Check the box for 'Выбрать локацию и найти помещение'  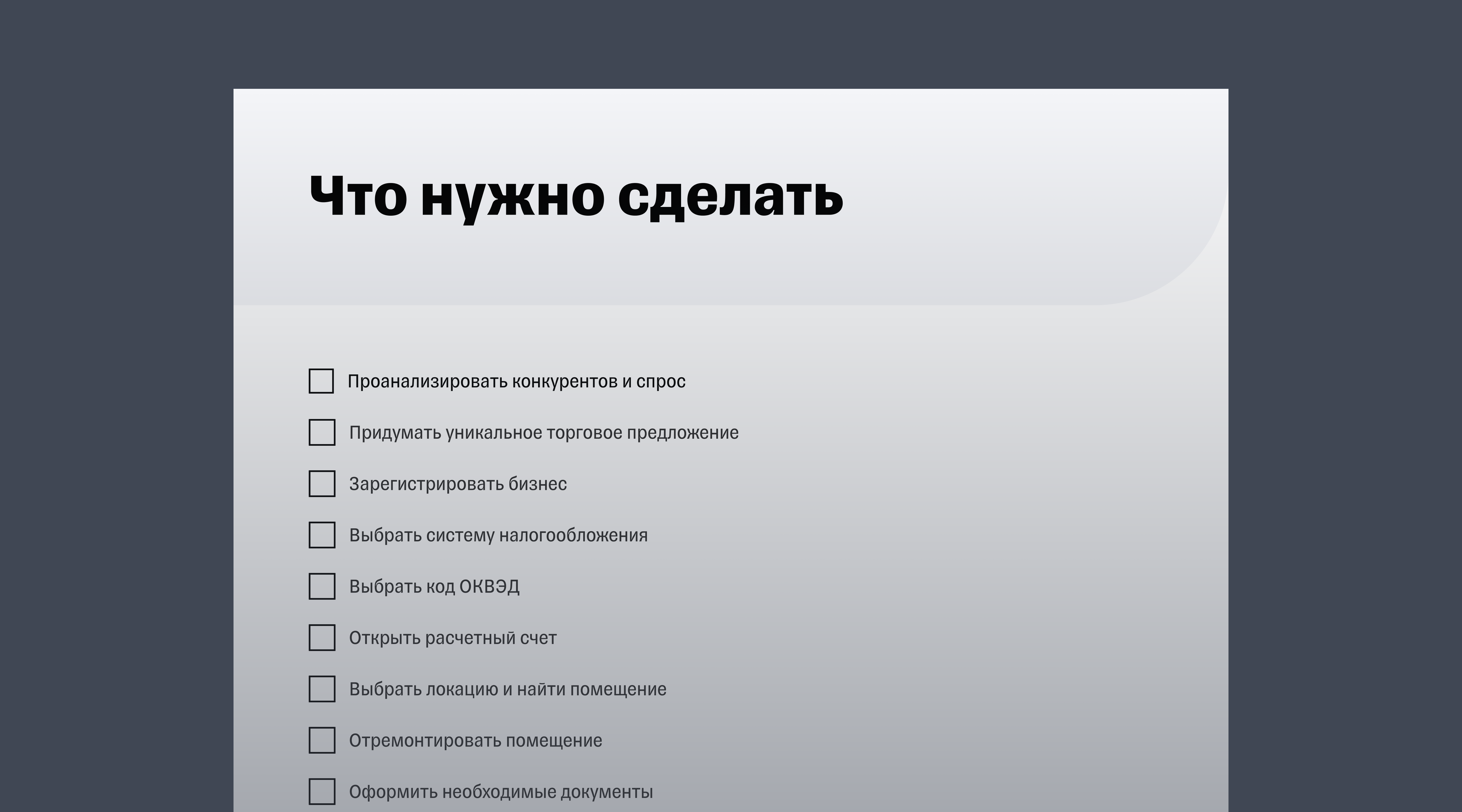[x=321, y=689]
